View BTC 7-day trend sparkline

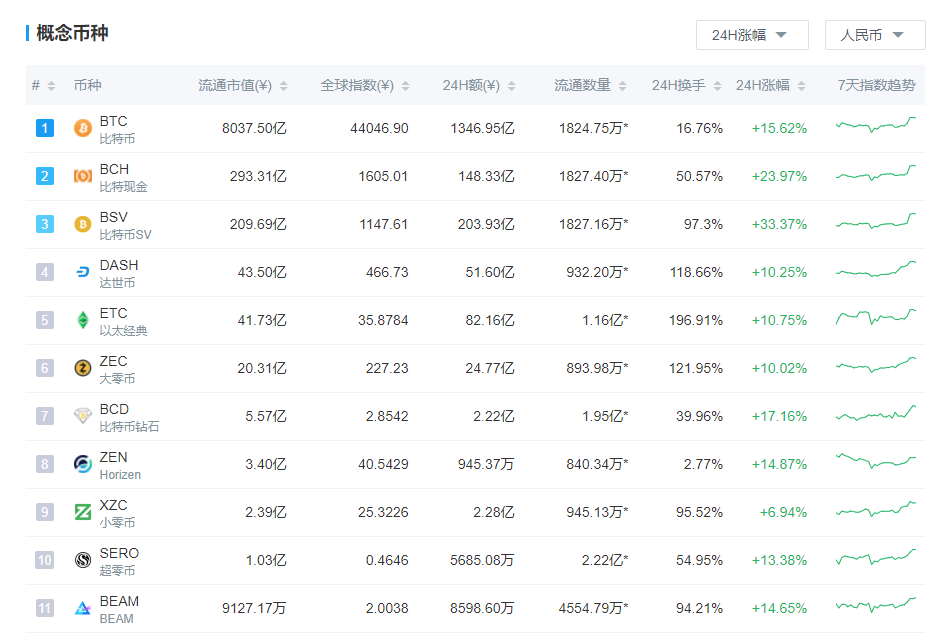[875, 125]
